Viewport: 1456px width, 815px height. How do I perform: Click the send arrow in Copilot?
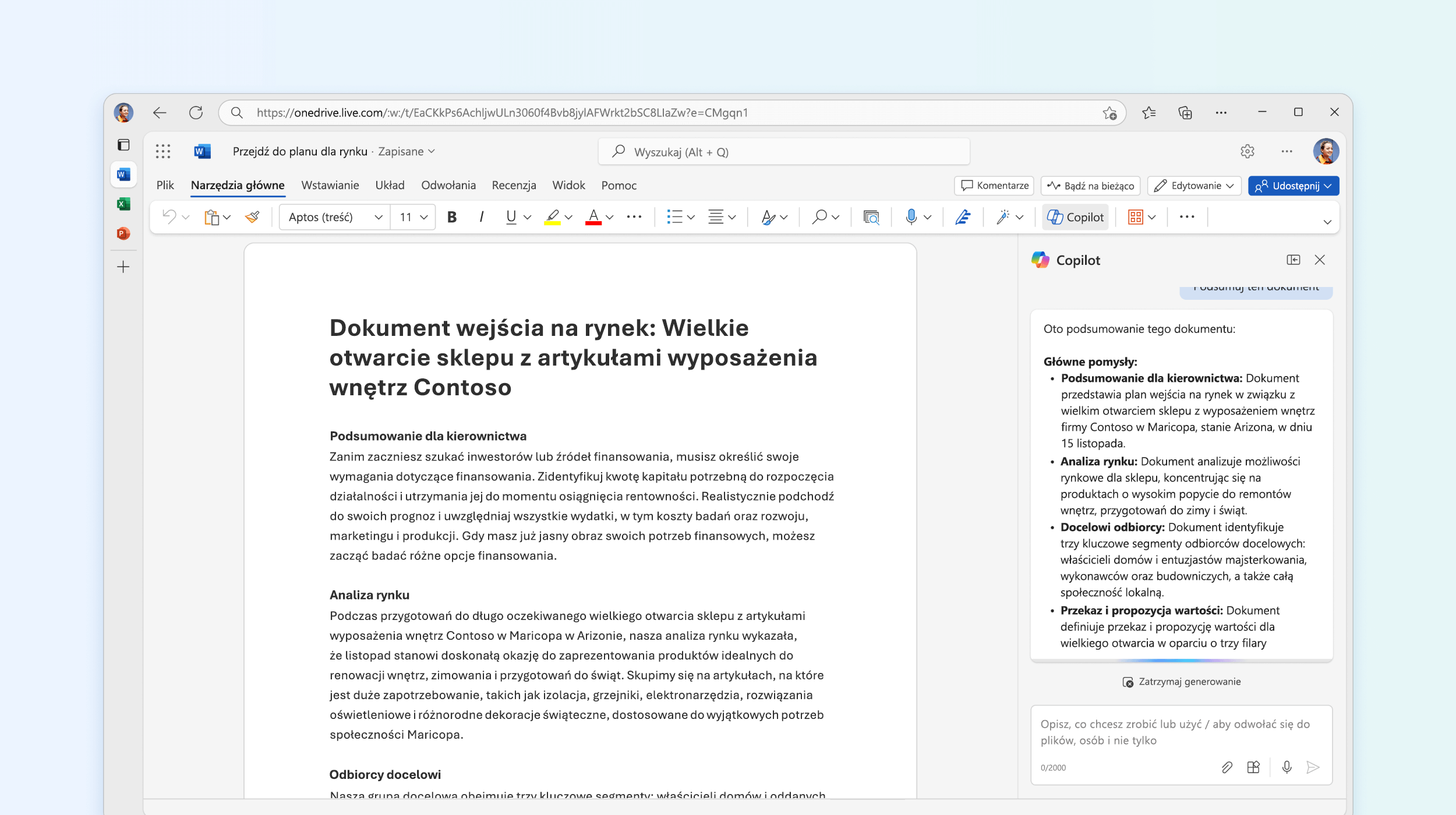pos(1313,767)
